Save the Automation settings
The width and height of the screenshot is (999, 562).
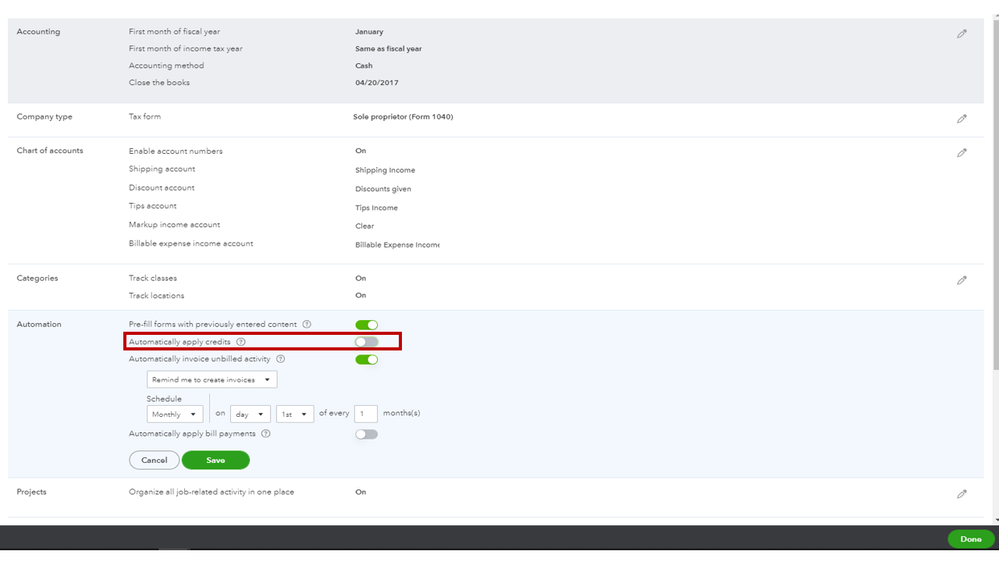(215, 460)
